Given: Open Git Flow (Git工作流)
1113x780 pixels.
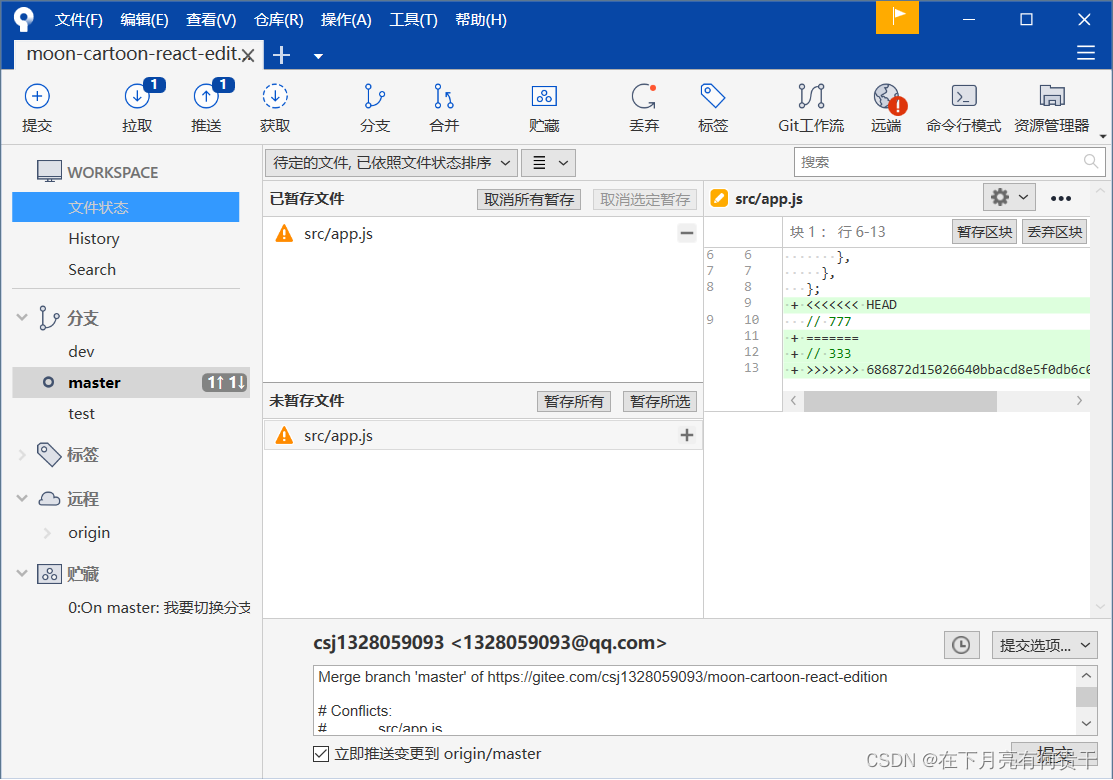Looking at the screenshot, I should point(811,108).
